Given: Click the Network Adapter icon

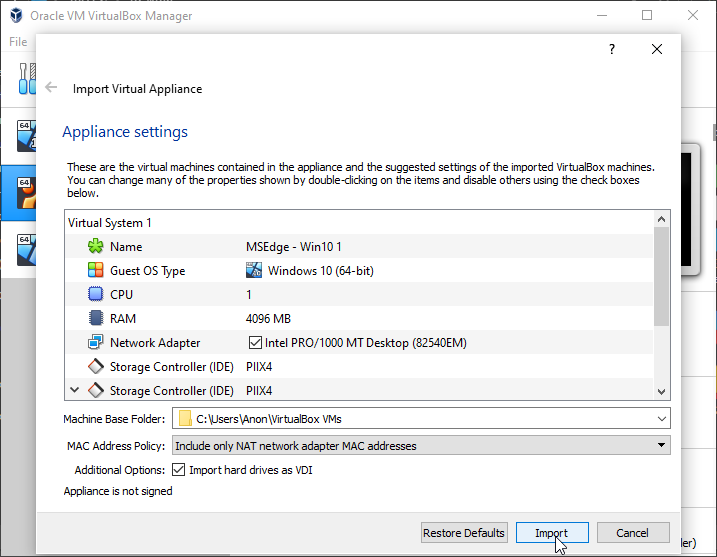Looking at the screenshot, I should [96, 343].
